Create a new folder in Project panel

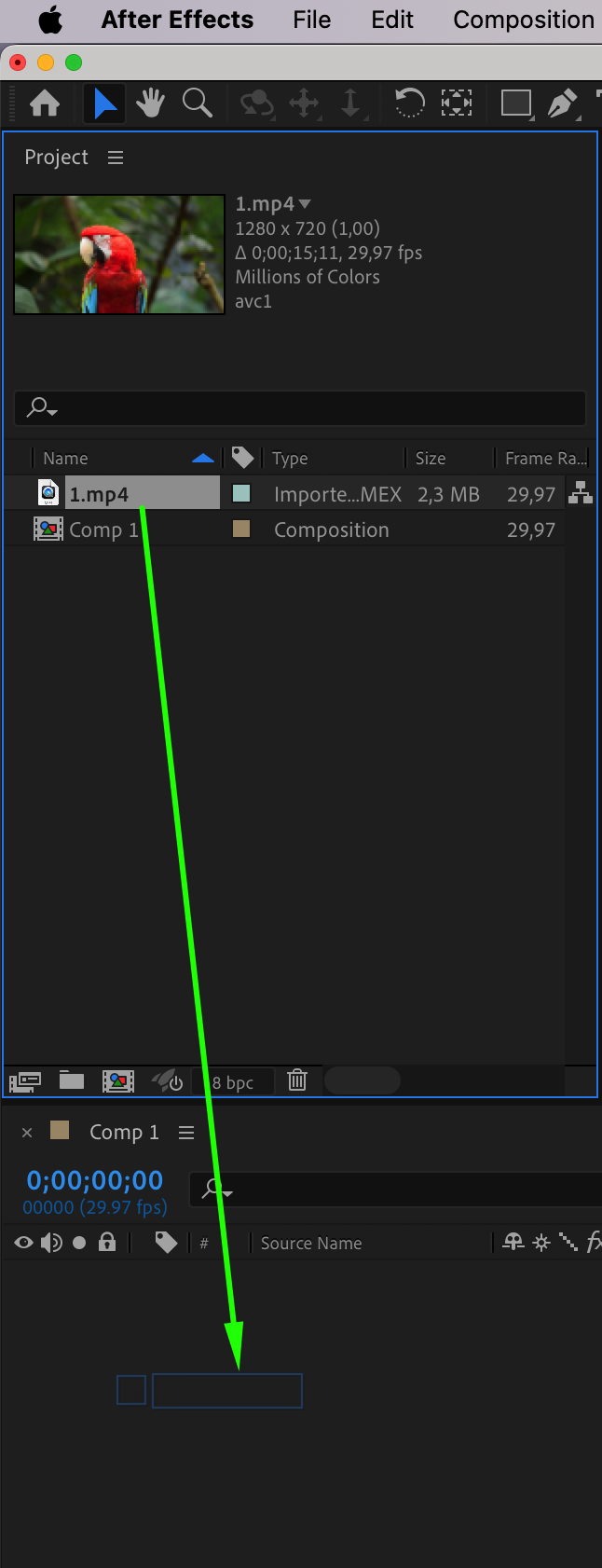pos(72,1080)
